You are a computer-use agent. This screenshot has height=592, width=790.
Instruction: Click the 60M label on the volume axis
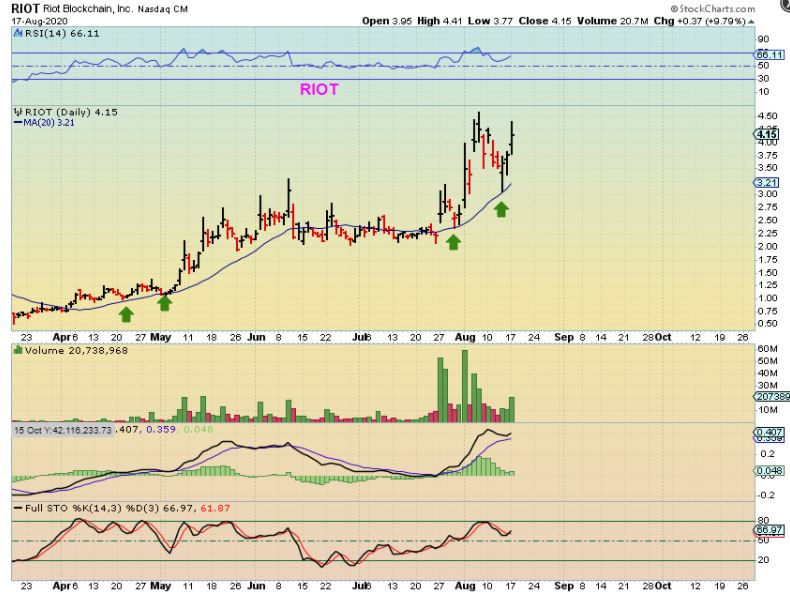pos(767,349)
